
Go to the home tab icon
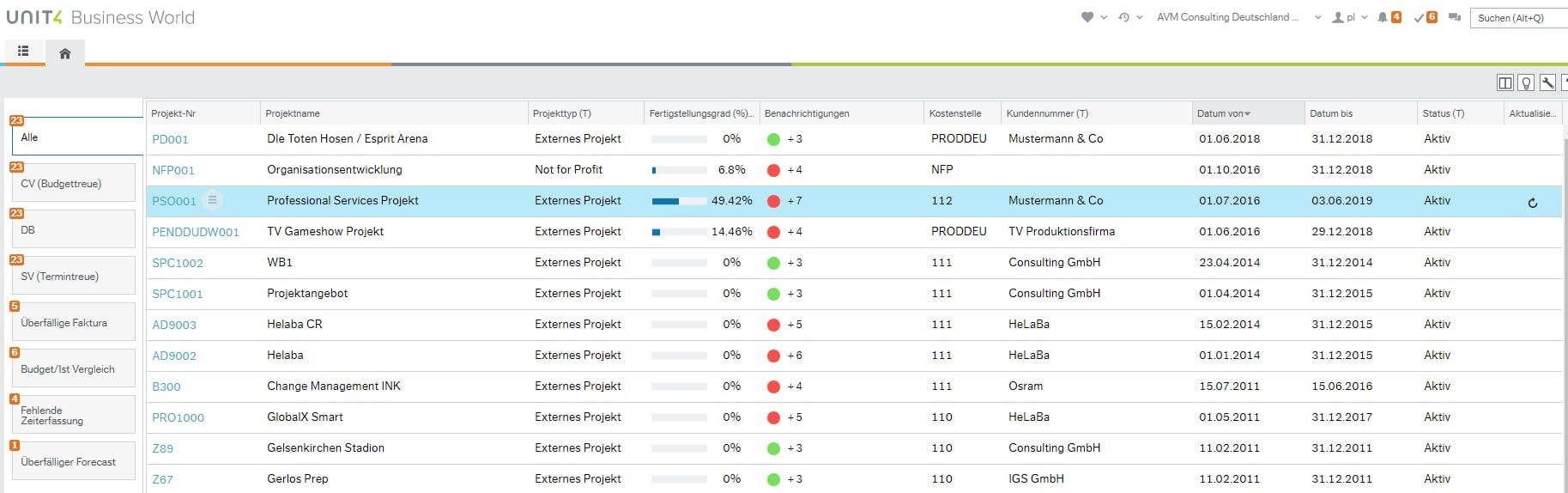[x=64, y=53]
